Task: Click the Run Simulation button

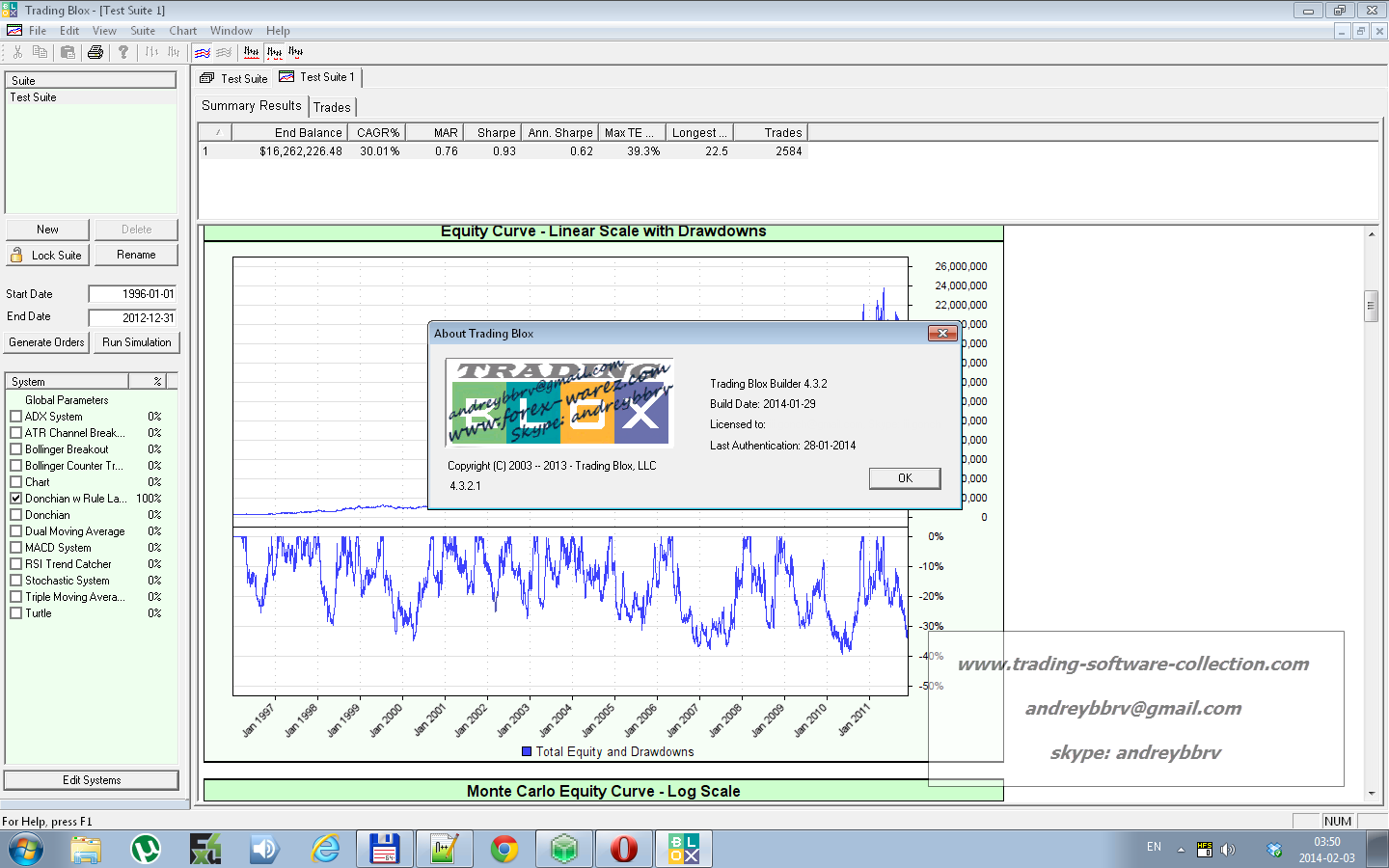Action: 137,342
